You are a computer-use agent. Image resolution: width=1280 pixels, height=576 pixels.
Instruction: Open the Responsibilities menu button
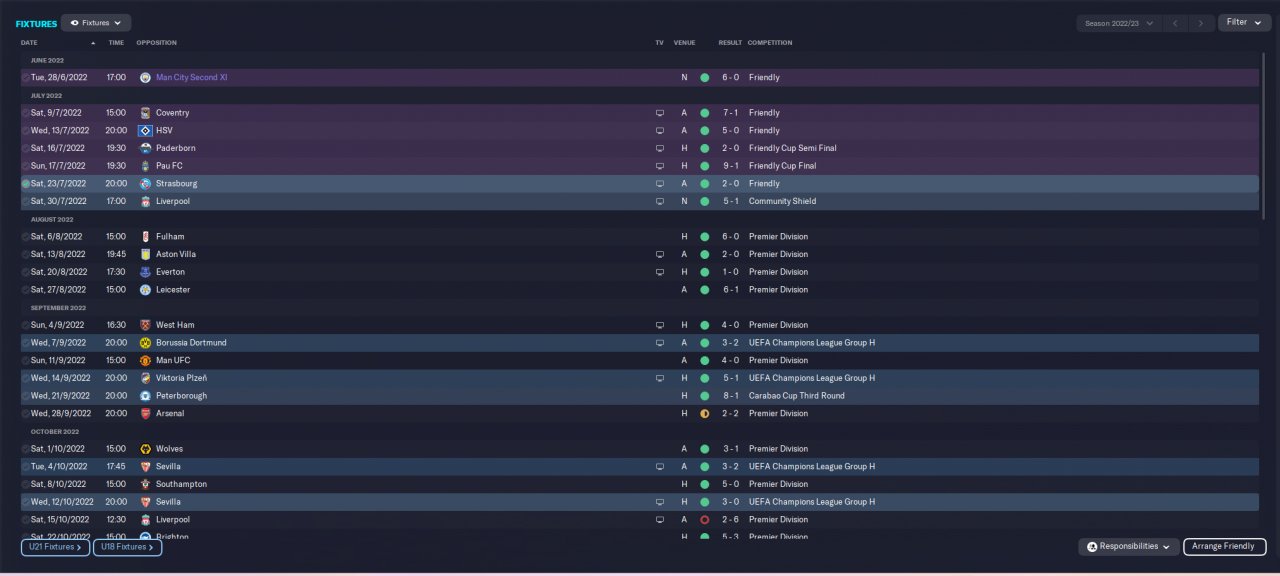(x=1128, y=547)
